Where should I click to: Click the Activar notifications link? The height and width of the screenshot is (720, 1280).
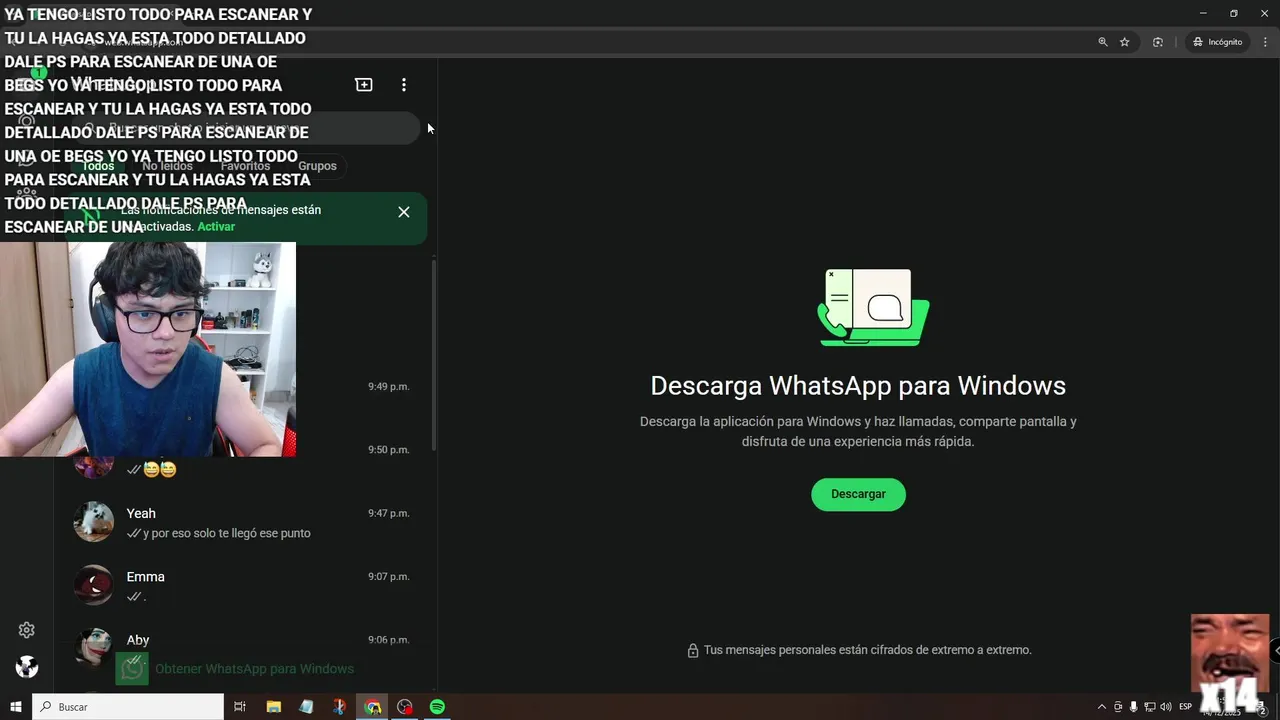tap(216, 227)
